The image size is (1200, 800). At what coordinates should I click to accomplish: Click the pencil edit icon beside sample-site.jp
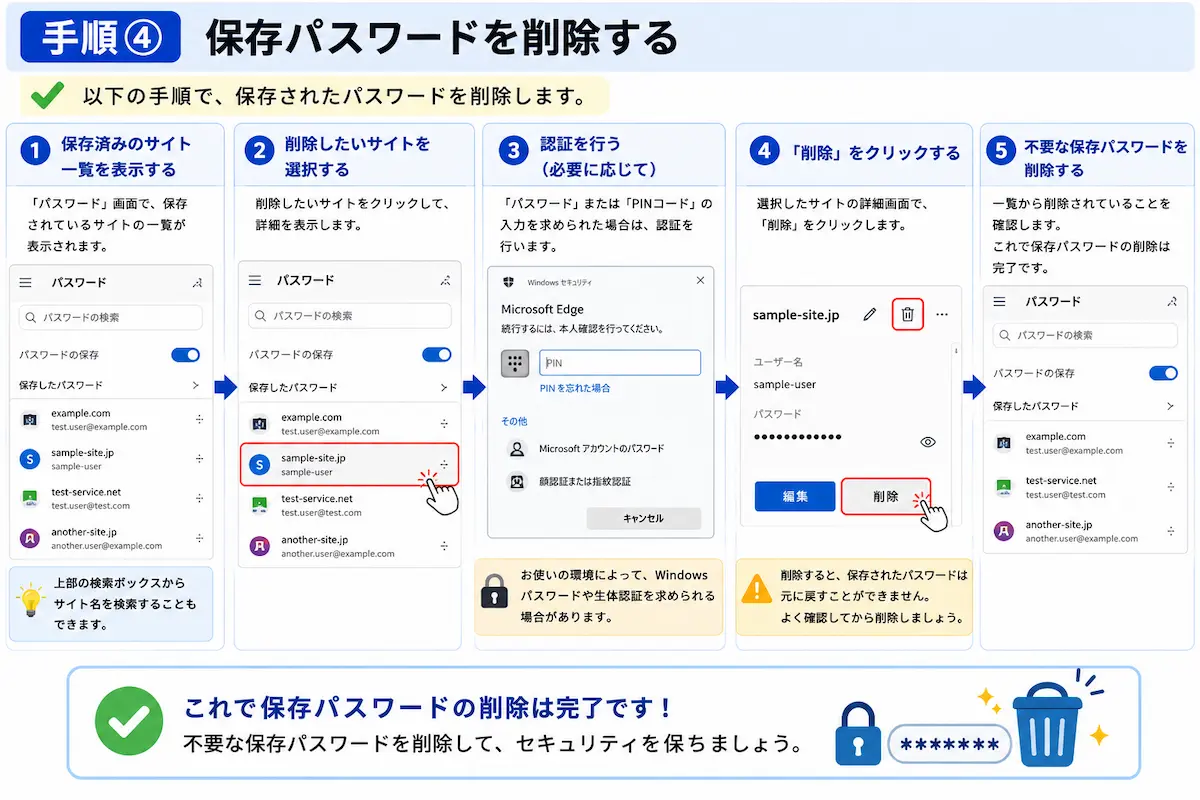pyautogui.click(x=869, y=314)
